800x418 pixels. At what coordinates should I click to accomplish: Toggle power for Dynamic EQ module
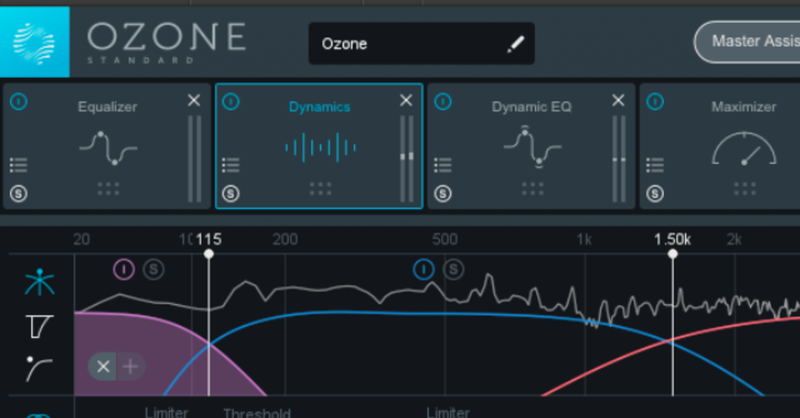click(443, 102)
